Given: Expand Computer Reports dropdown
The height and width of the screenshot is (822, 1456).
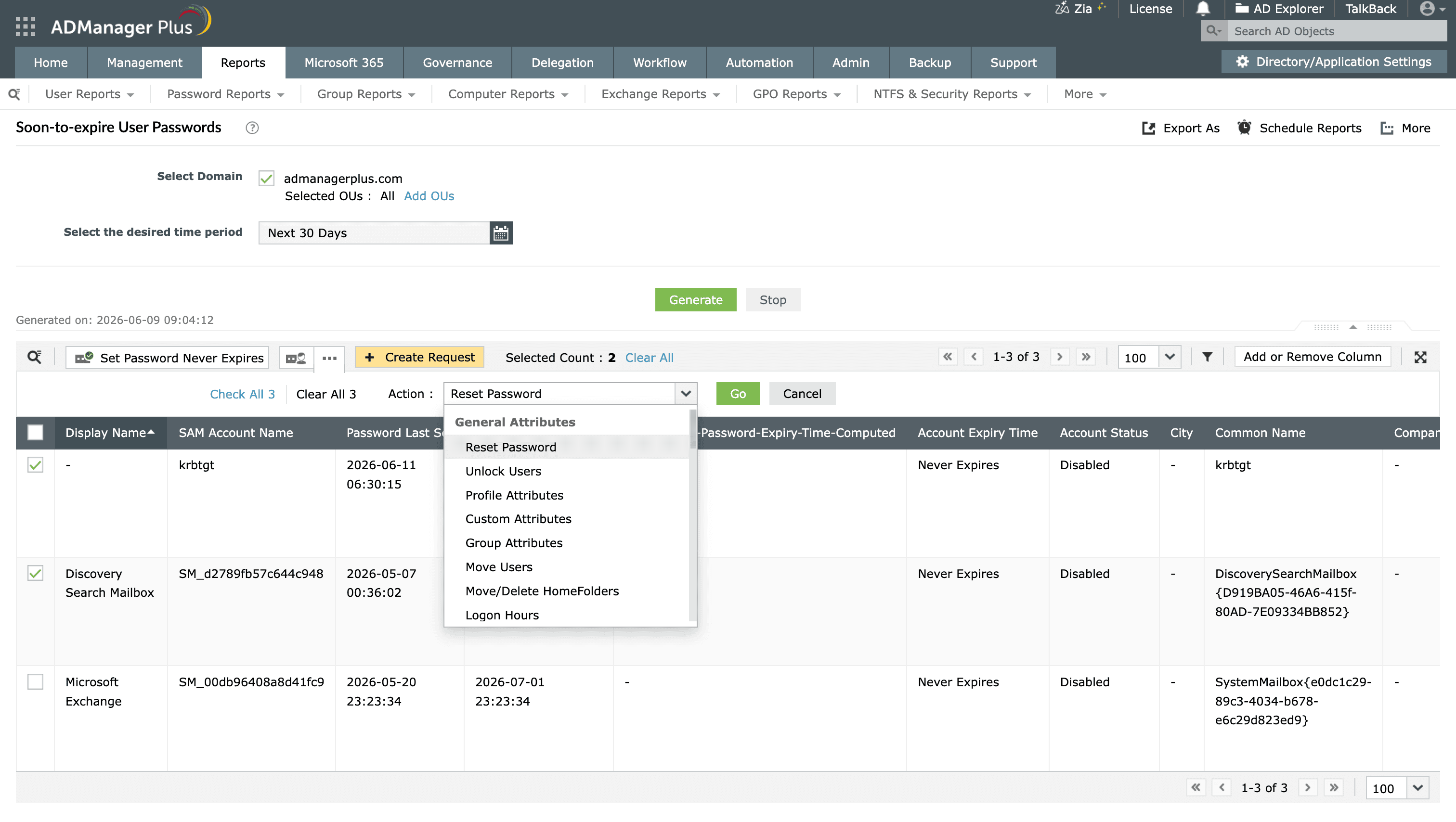Looking at the screenshot, I should tap(507, 94).
